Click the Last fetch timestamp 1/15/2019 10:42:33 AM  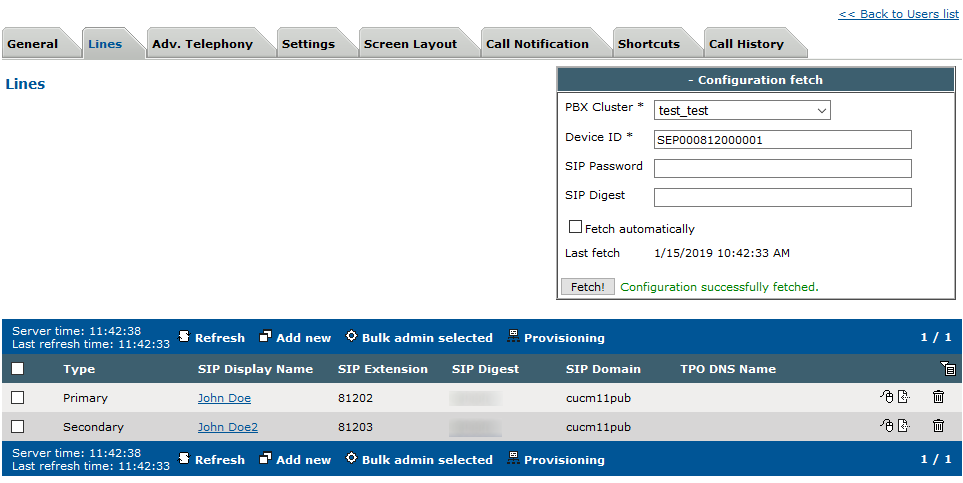coord(722,253)
